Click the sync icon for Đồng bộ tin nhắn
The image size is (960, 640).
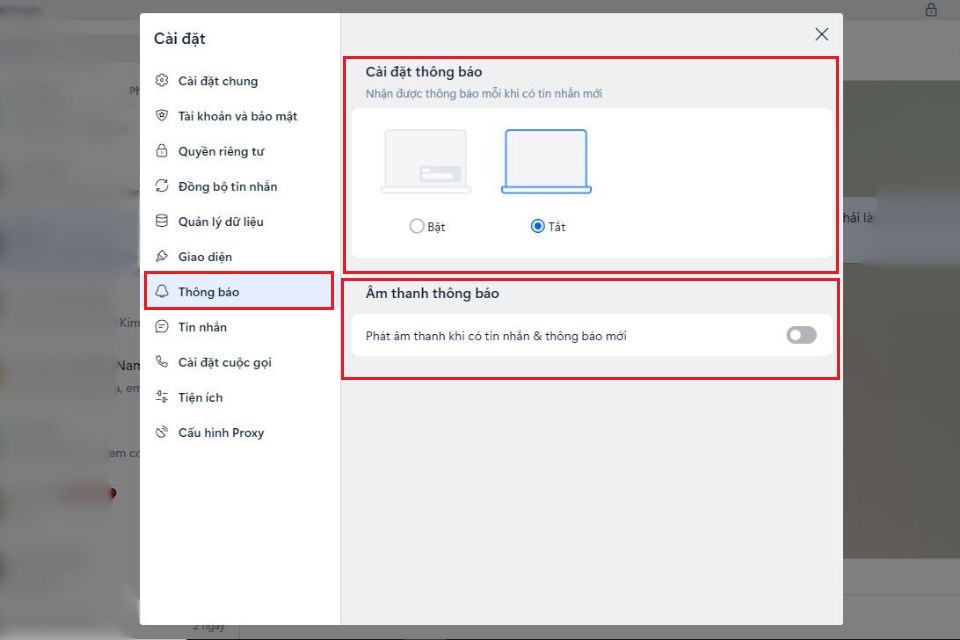tap(162, 186)
